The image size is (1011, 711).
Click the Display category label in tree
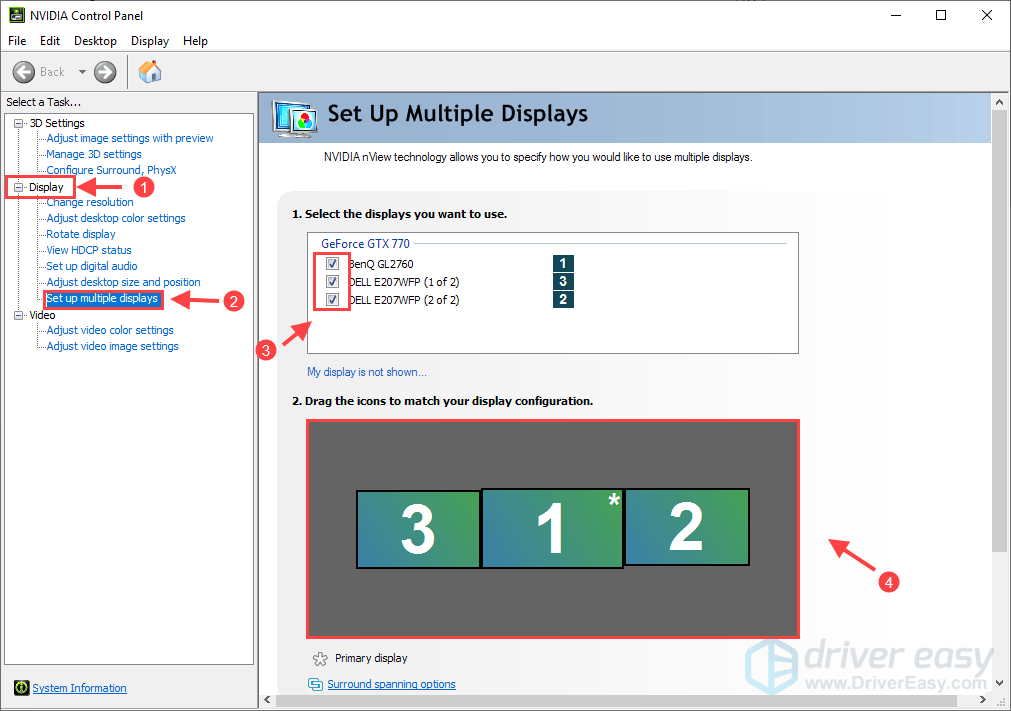tap(46, 187)
